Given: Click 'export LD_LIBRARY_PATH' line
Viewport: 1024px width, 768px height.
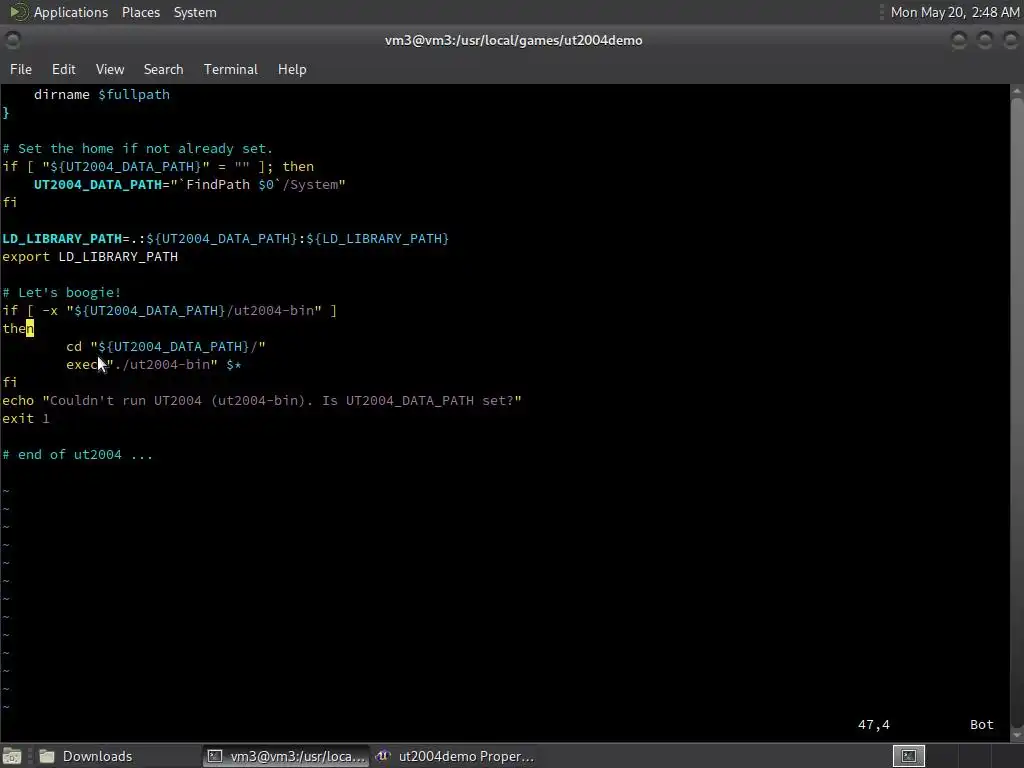Looking at the screenshot, I should click(90, 257).
